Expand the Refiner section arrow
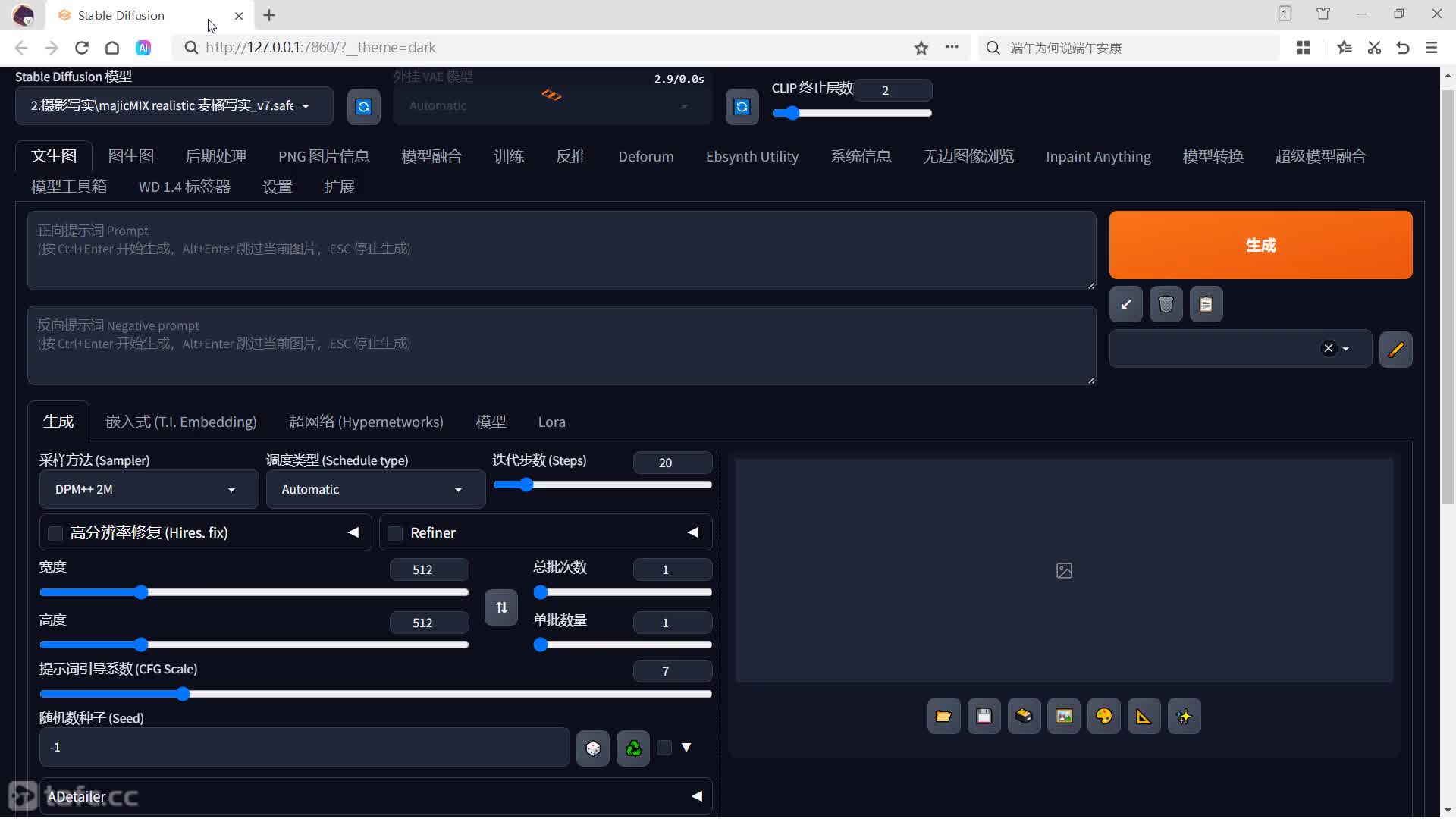Viewport: 1456px width, 819px height. [x=693, y=533]
